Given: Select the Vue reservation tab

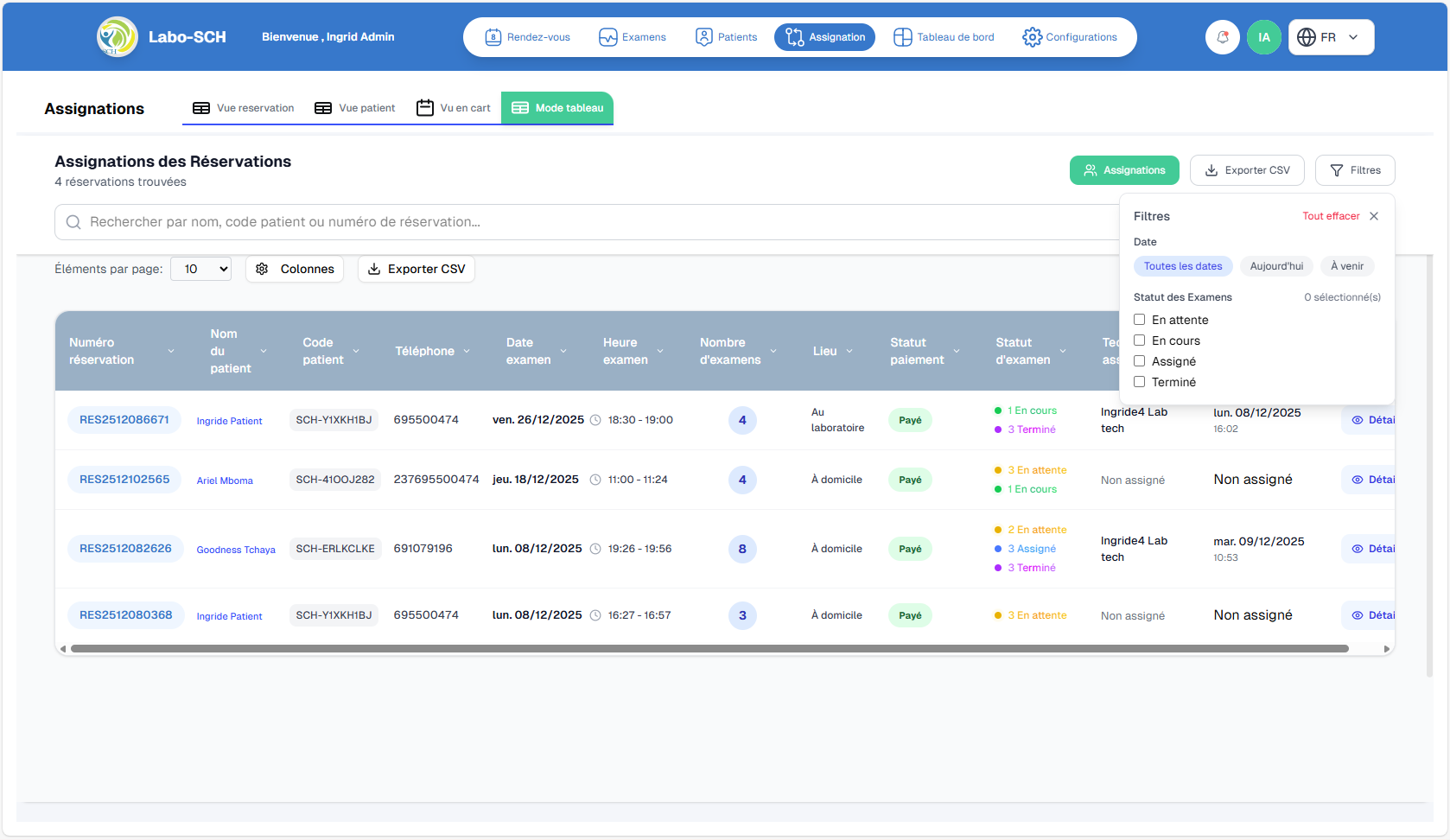Looking at the screenshot, I should [x=243, y=107].
